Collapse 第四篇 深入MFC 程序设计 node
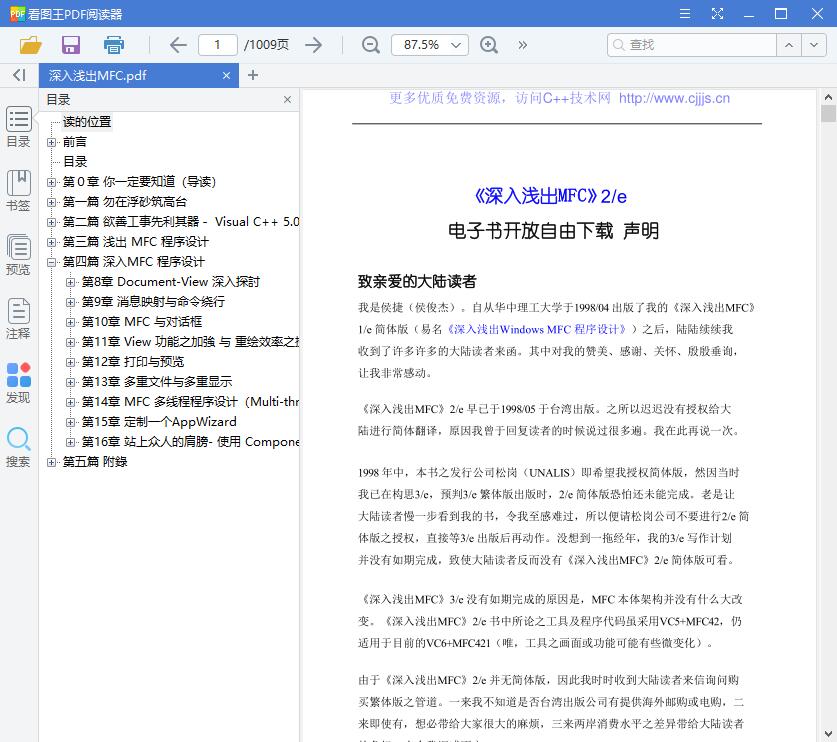The width and height of the screenshot is (837, 742). (51, 262)
